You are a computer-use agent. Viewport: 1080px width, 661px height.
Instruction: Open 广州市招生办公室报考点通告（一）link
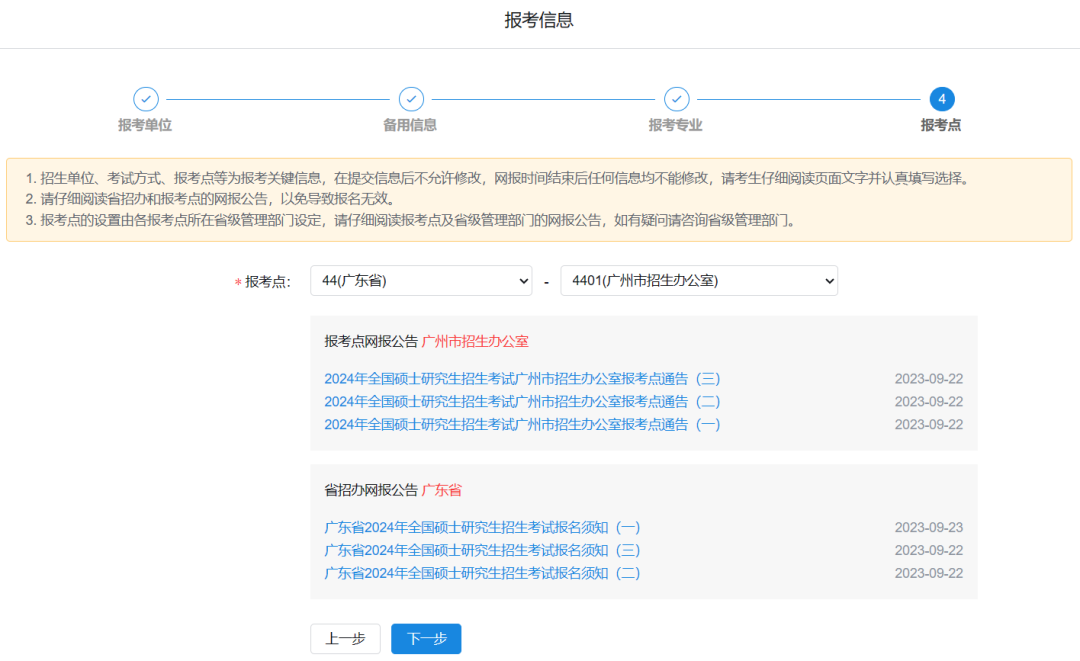[522, 425]
